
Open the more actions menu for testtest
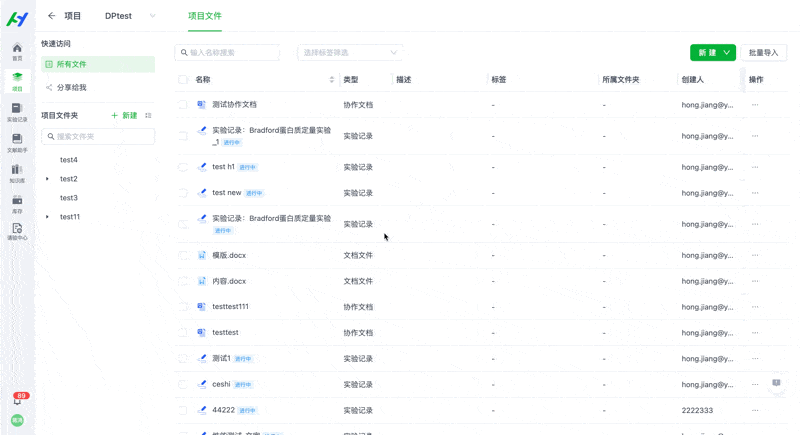755,333
